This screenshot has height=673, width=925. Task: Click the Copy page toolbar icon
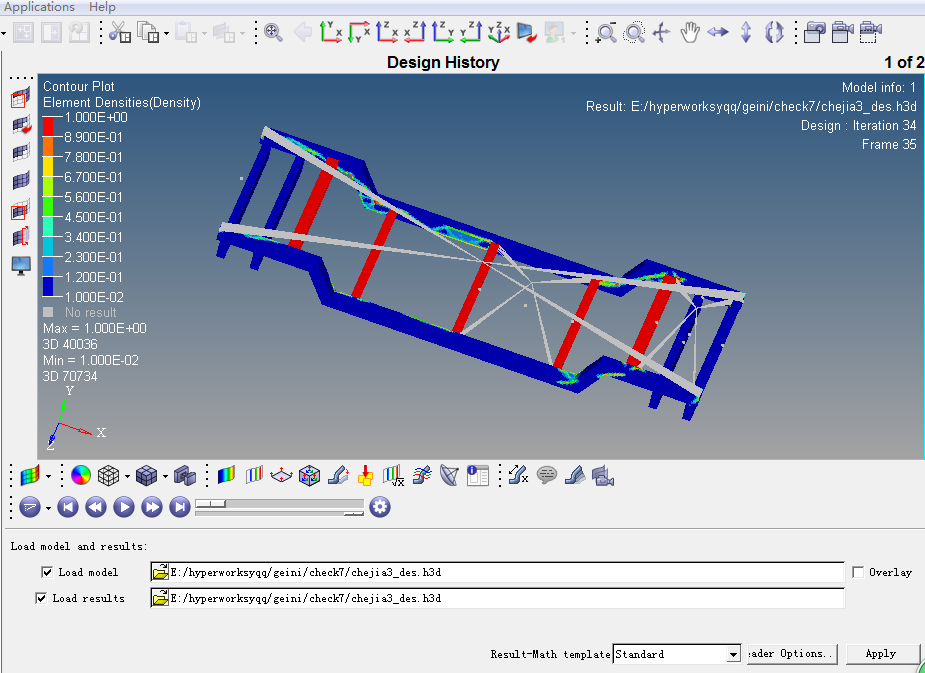coord(148,32)
